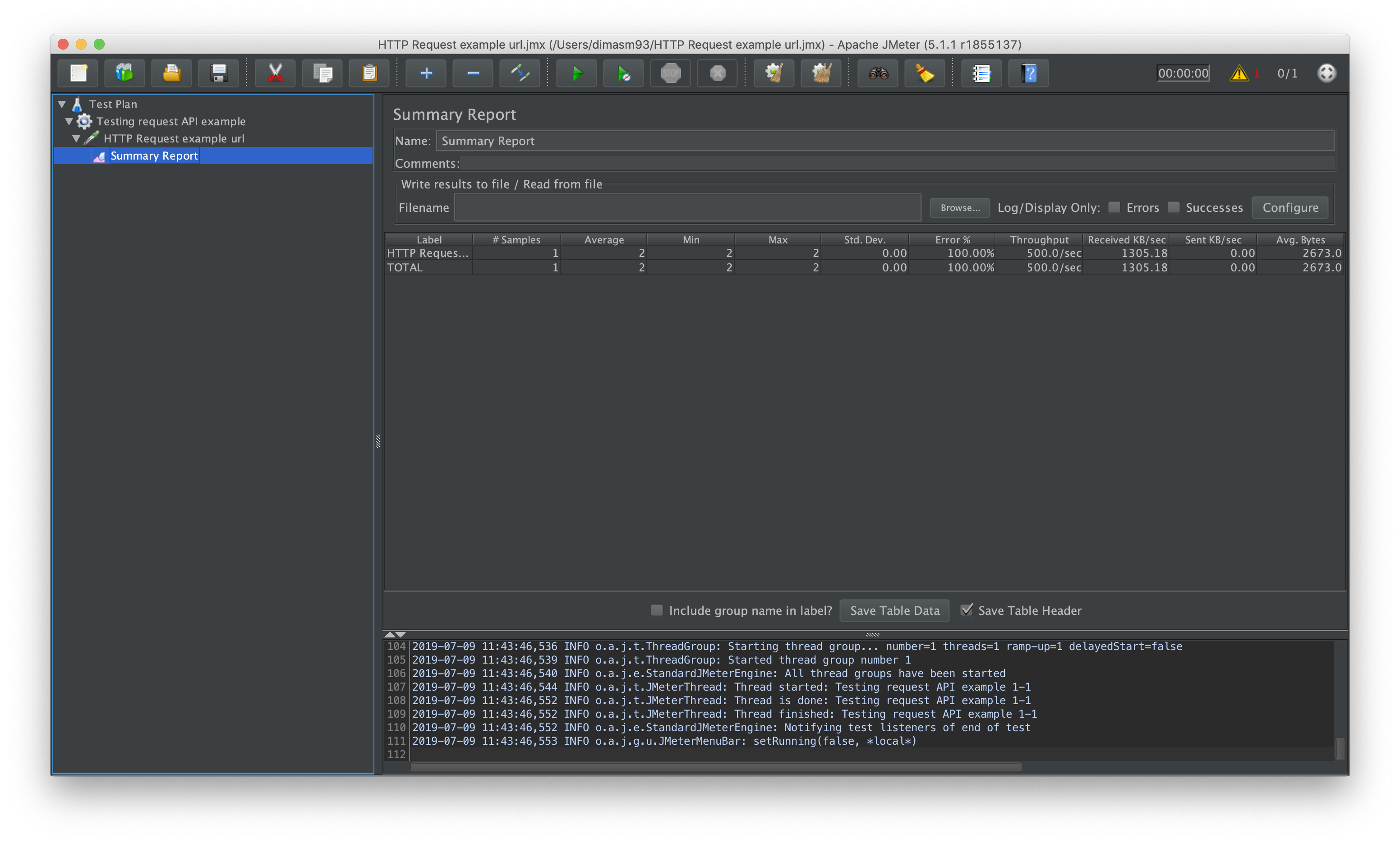Expand all nodes with plus icon
The image size is (1400, 843).
click(x=426, y=73)
